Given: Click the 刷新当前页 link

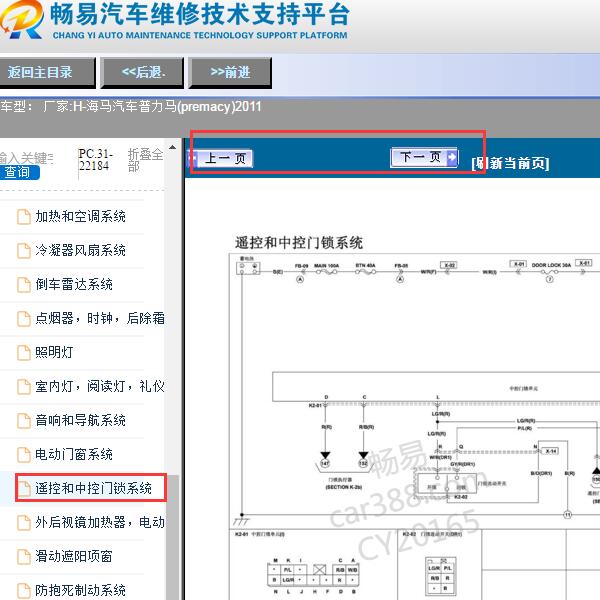Looking at the screenshot, I should pos(510,163).
